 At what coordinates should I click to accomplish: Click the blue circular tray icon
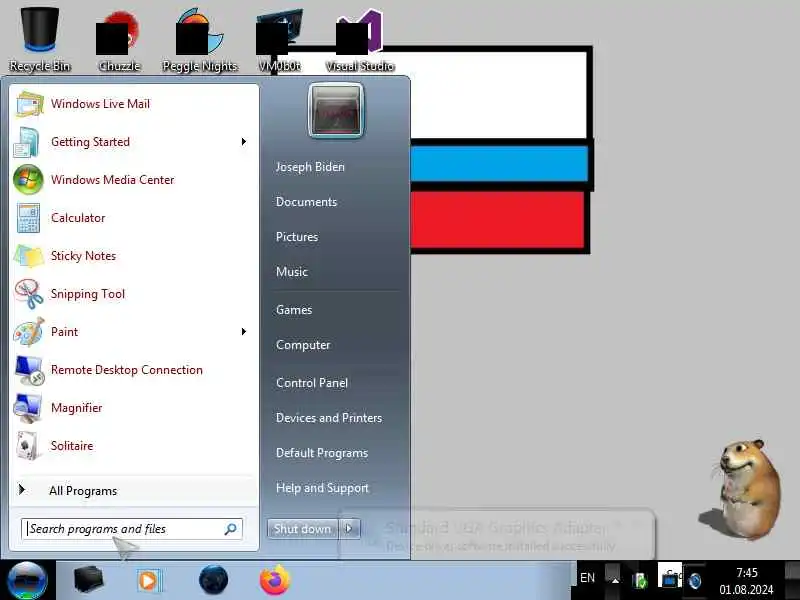694,580
